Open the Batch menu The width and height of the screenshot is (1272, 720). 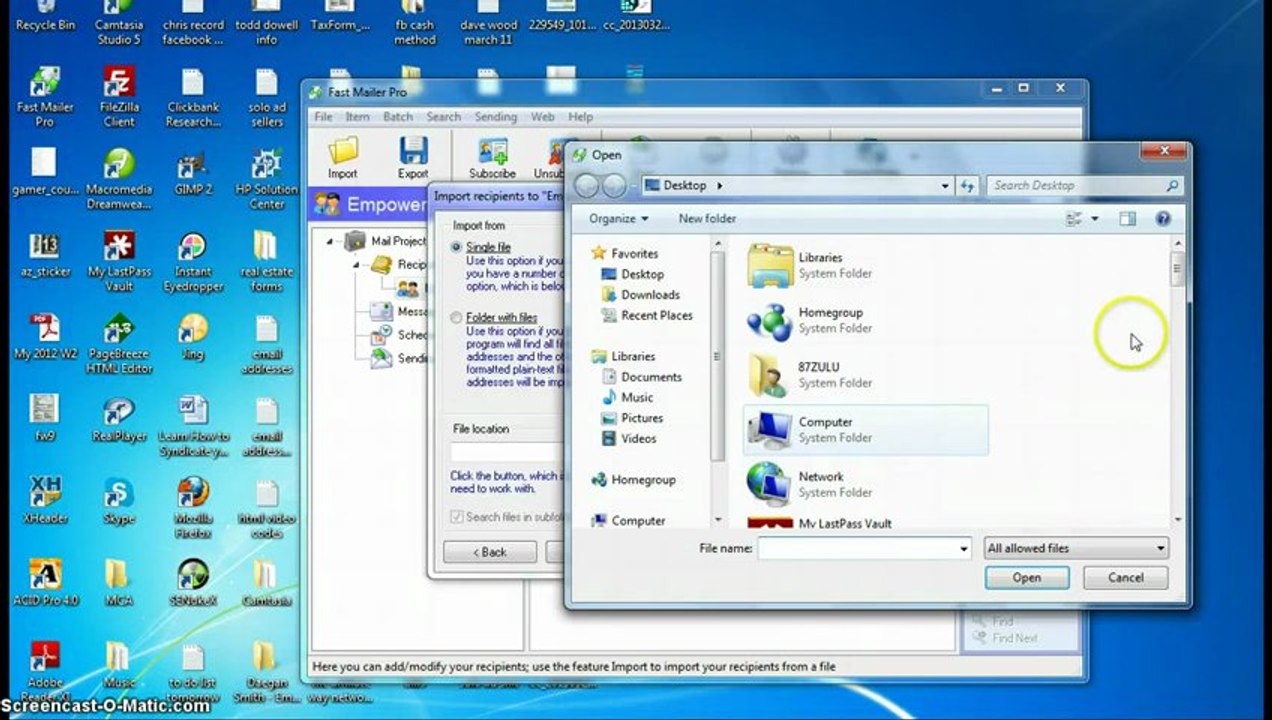pyautogui.click(x=398, y=117)
